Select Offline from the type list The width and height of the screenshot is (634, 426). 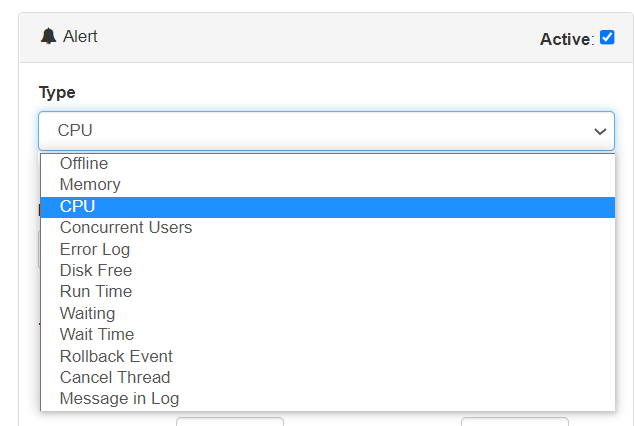(84, 163)
